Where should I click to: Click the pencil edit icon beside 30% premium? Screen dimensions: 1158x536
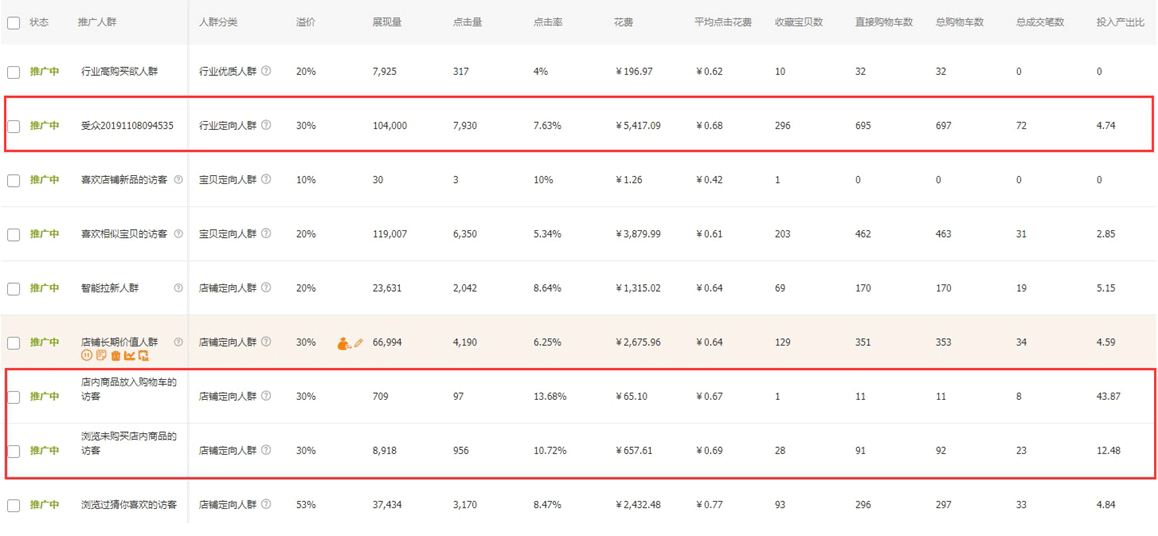(x=359, y=343)
